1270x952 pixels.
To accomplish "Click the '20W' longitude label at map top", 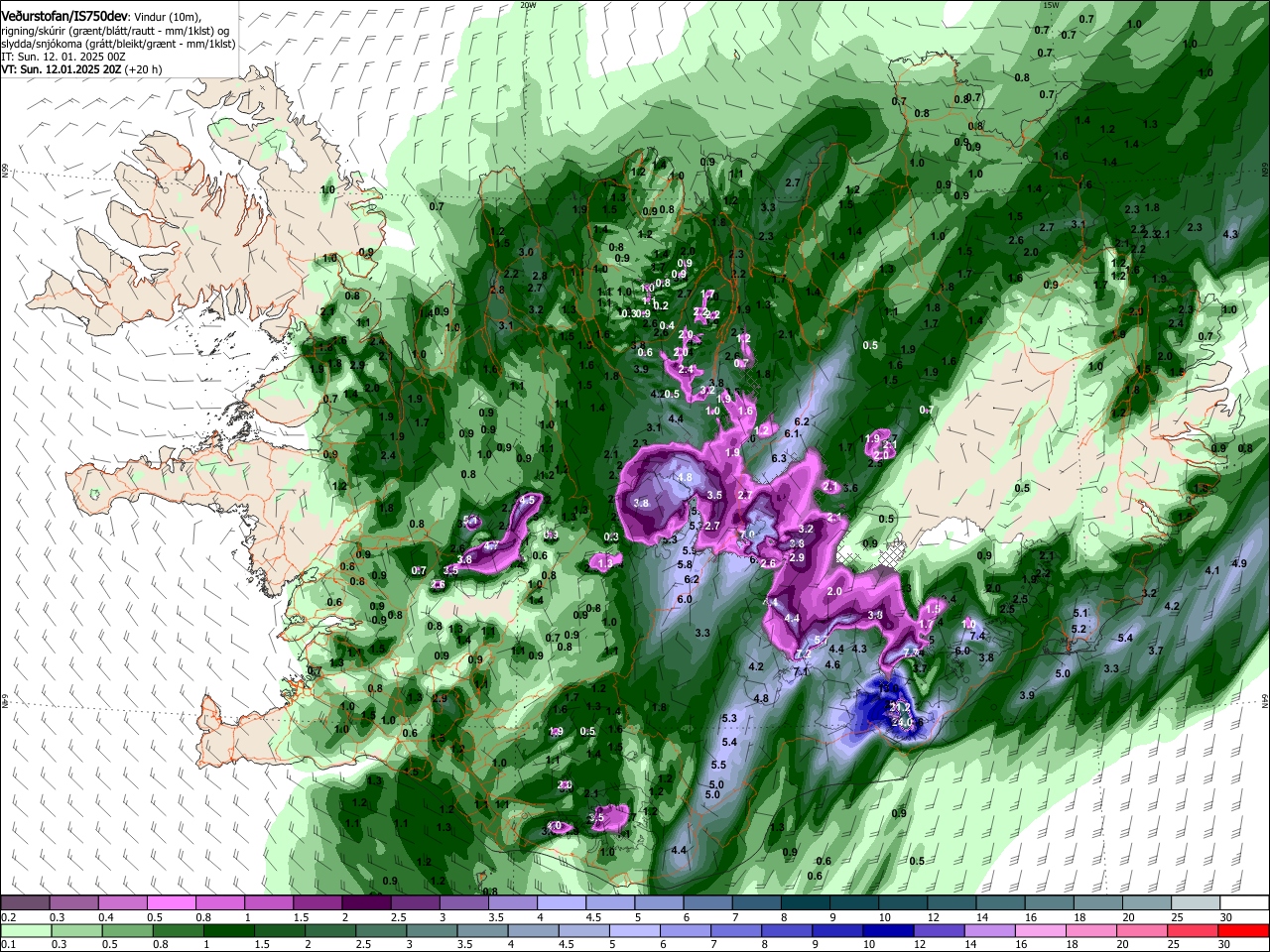I will (528, 5).
